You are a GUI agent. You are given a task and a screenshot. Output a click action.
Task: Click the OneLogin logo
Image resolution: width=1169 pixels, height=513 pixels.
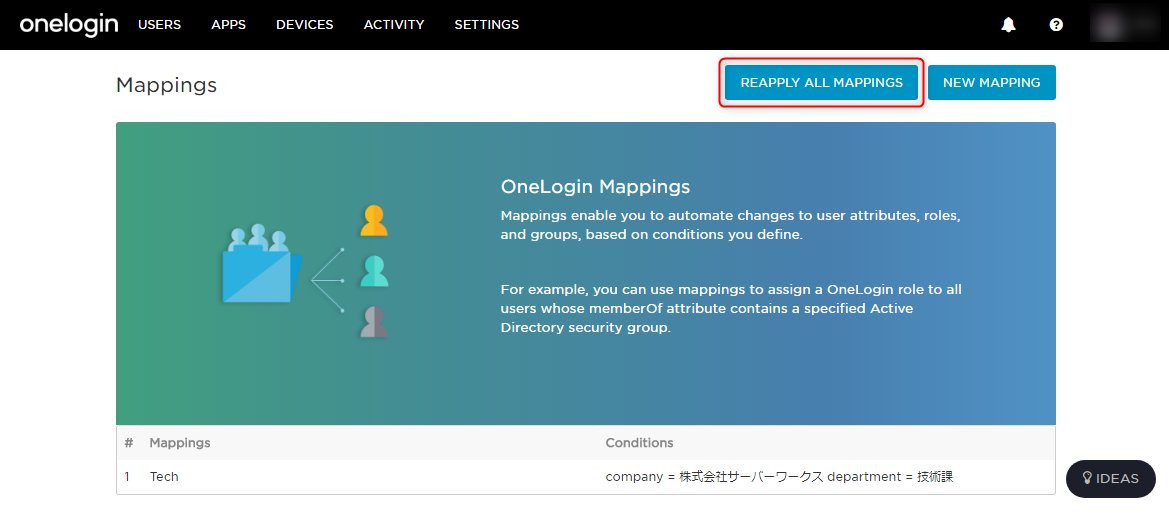pyautogui.click(x=69, y=25)
